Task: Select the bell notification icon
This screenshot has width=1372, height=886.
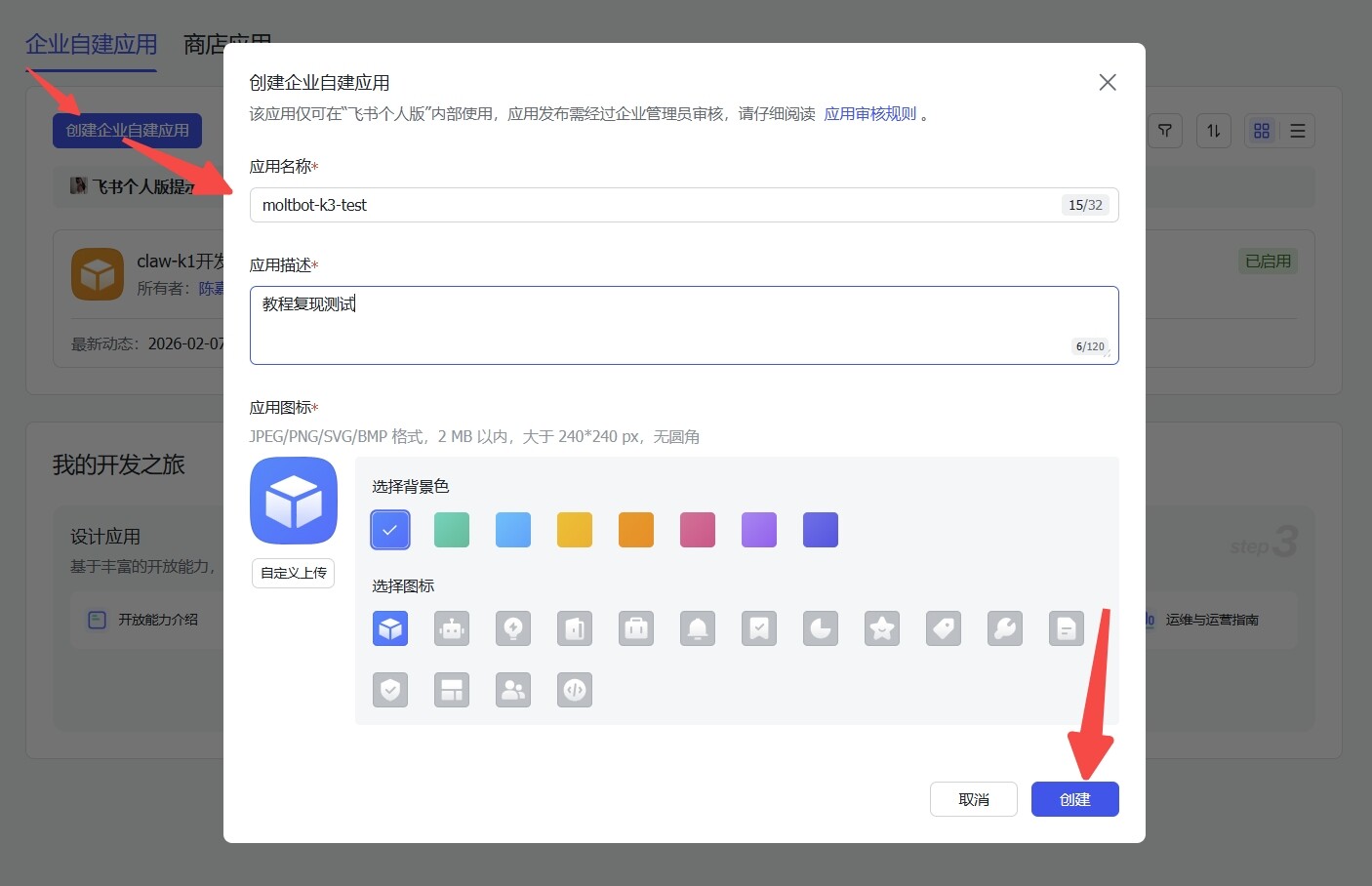Action: point(698,628)
